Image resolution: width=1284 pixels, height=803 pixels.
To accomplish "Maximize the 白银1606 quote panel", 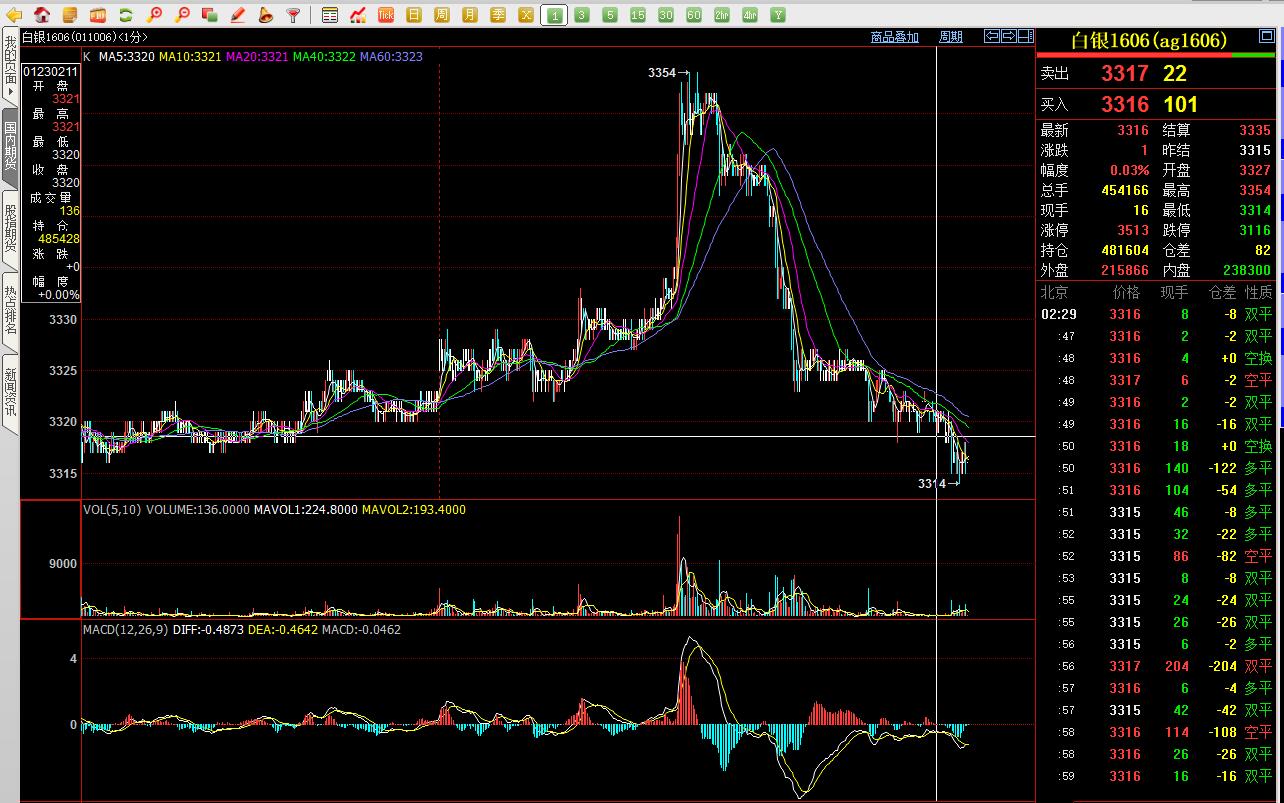I will [1265, 37].
